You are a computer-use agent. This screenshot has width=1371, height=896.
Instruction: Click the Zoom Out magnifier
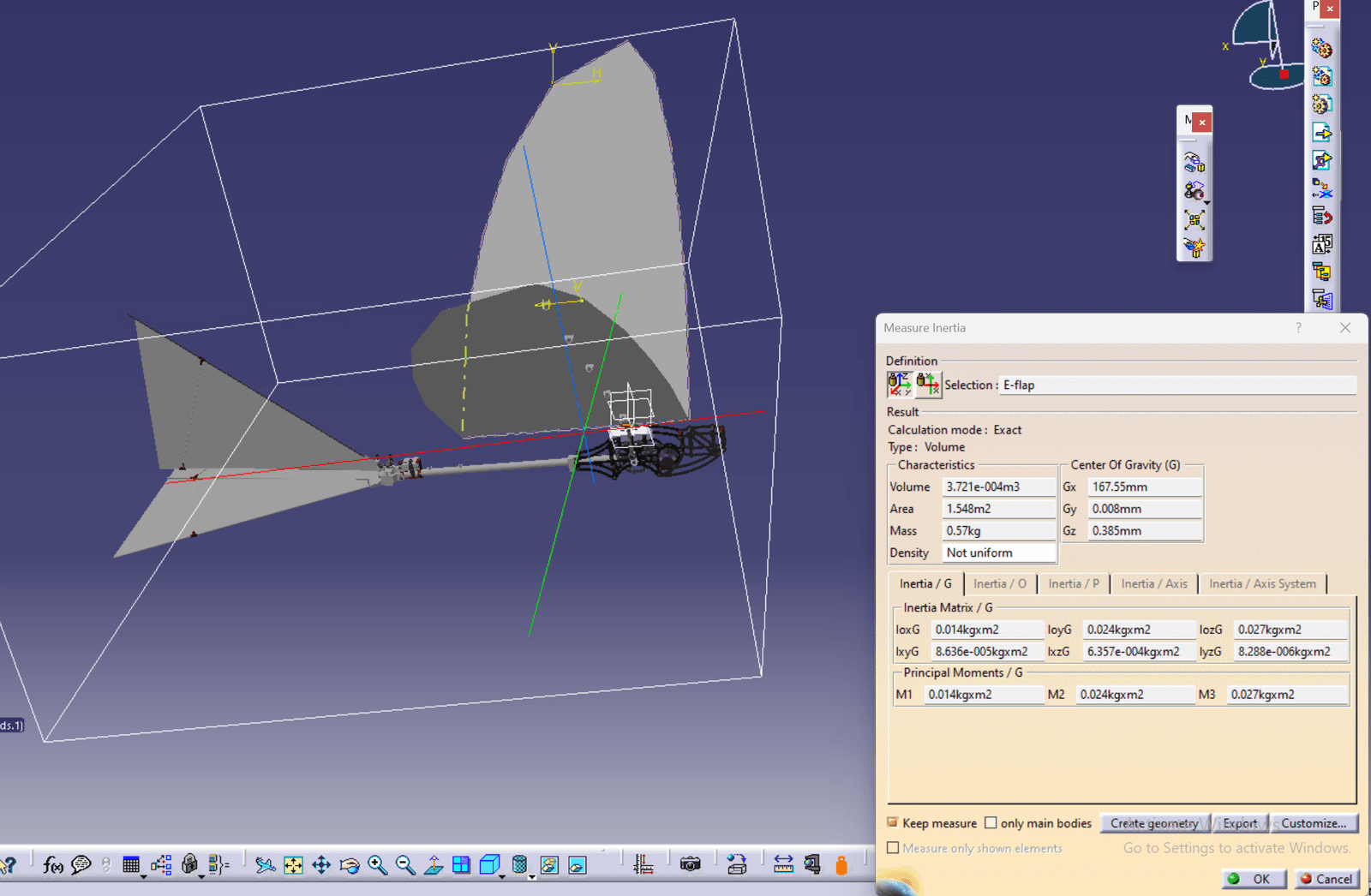(x=405, y=865)
